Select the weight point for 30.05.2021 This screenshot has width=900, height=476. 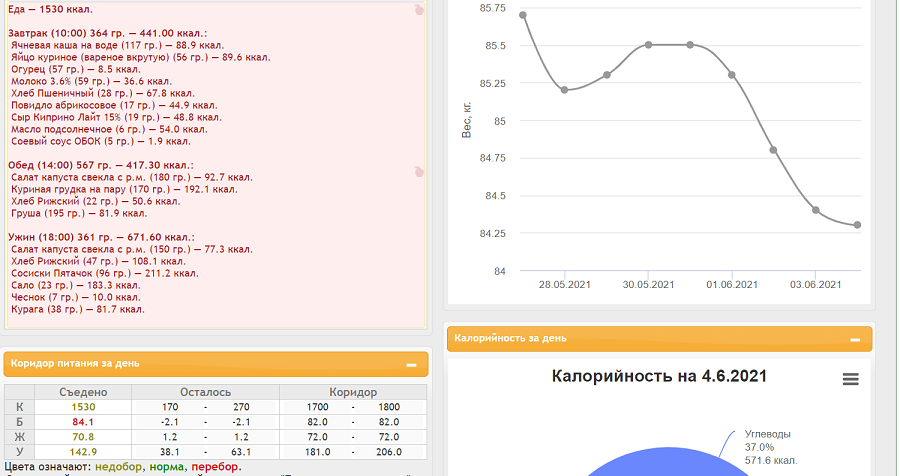coord(649,45)
